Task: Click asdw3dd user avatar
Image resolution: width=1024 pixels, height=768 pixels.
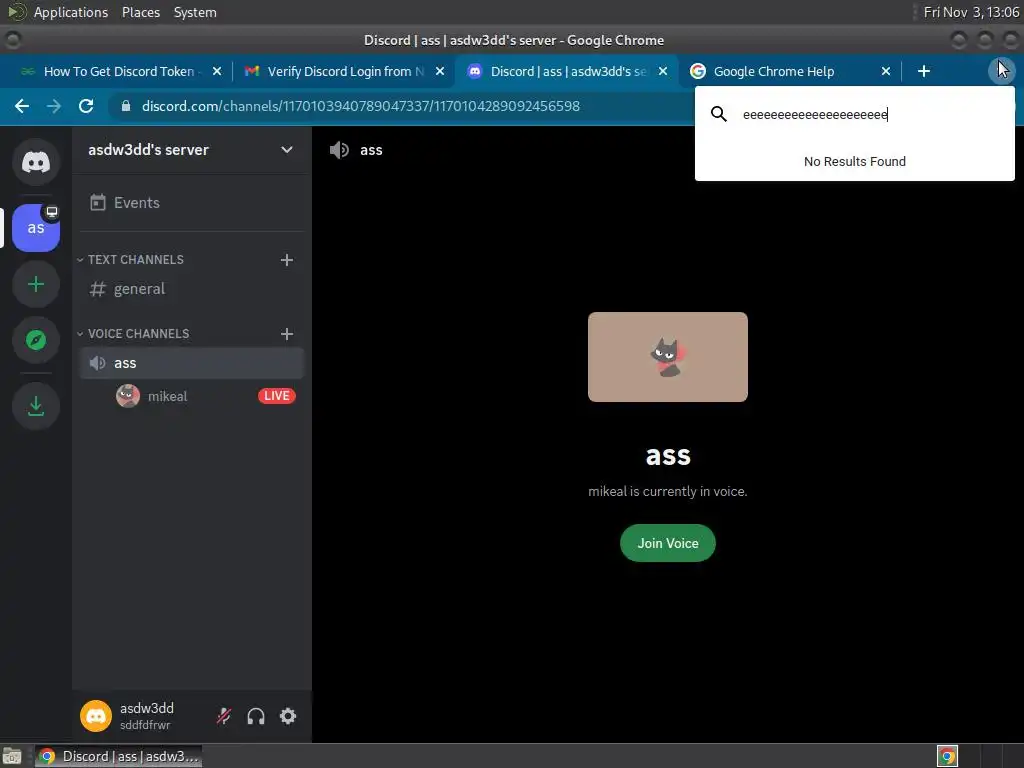Action: 96,716
